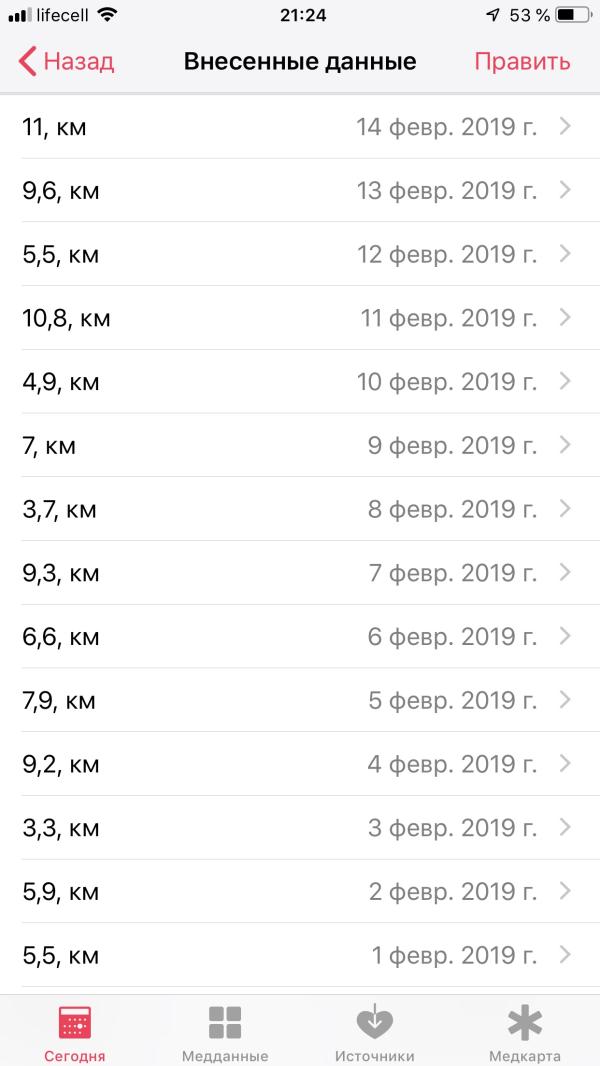600x1066 pixels.
Task: Select the 7,9 км entry row
Action: [300, 700]
